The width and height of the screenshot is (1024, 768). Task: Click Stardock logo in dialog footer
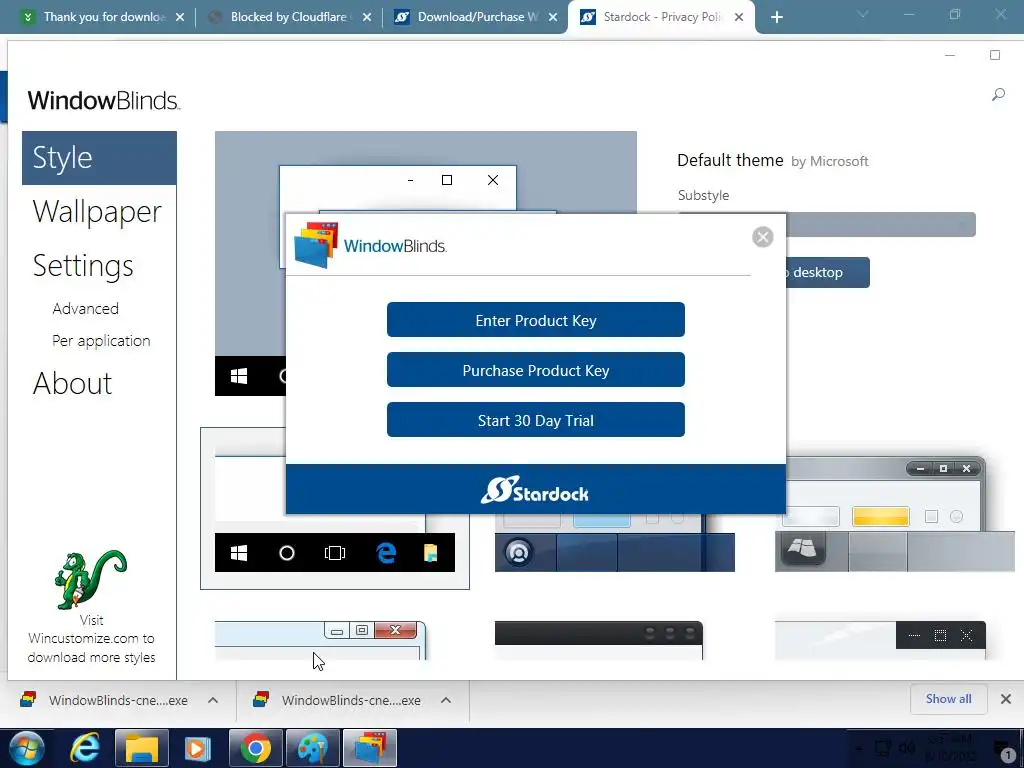coord(536,490)
